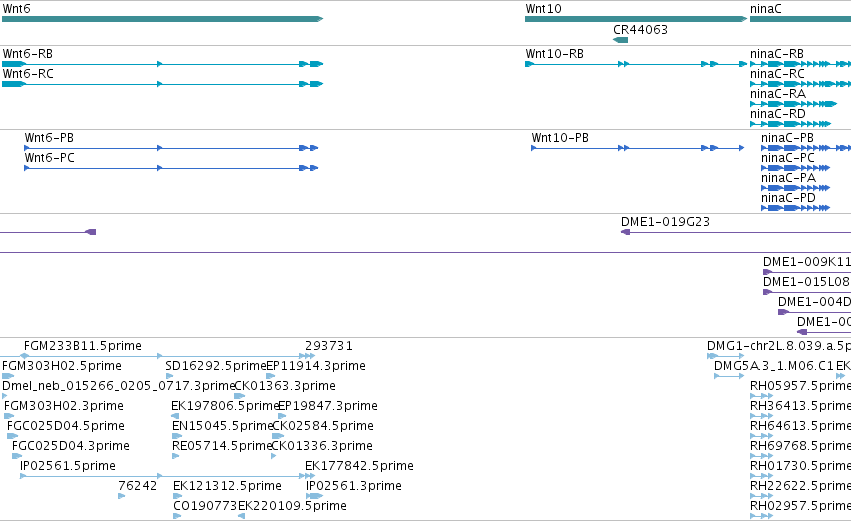Viewport: 851px width, 521px height.
Task: Select Dmel_neb_015266_0205_0717.3prime label
Action: [x=118, y=386]
